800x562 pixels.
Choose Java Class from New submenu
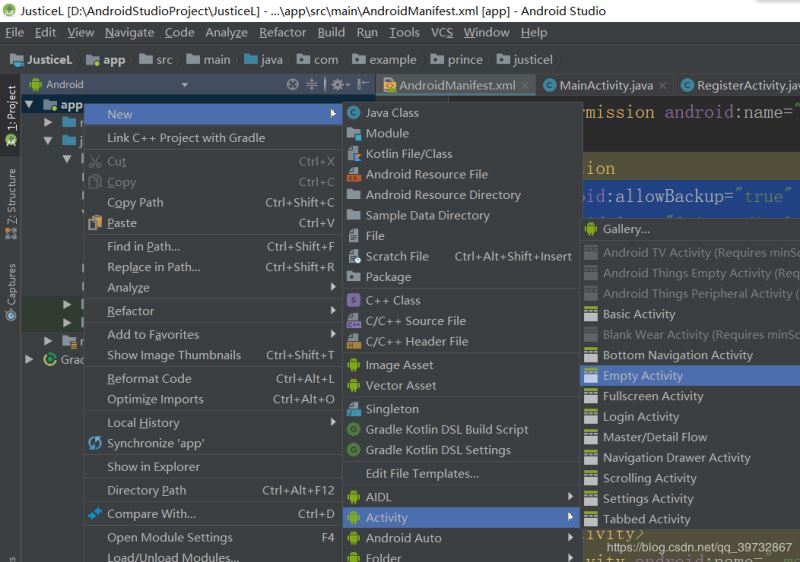(391, 113)
